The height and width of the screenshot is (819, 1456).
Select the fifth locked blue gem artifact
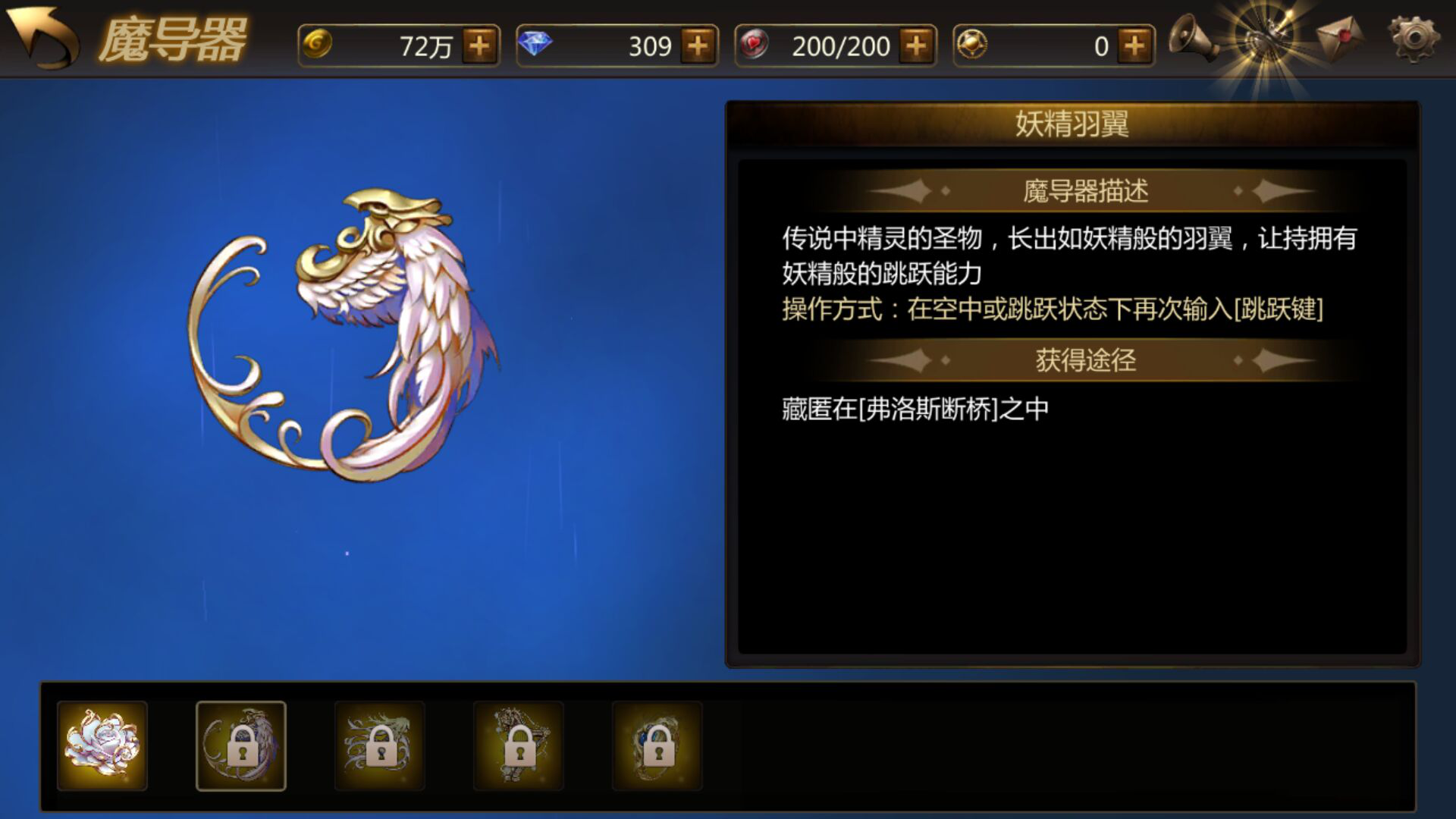click(657, 746)
